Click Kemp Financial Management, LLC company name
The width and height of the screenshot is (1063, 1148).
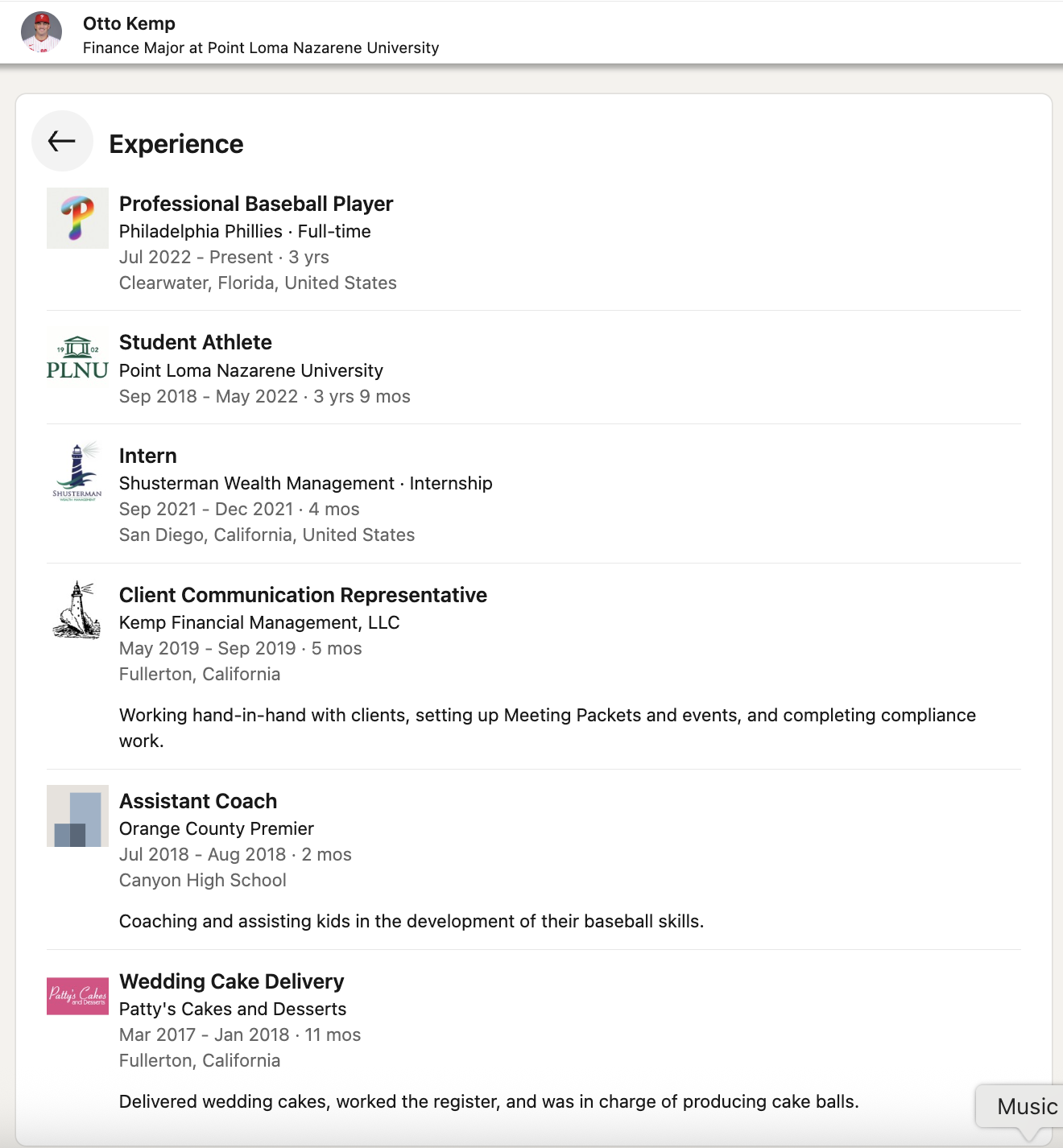(x=259, y=622)
